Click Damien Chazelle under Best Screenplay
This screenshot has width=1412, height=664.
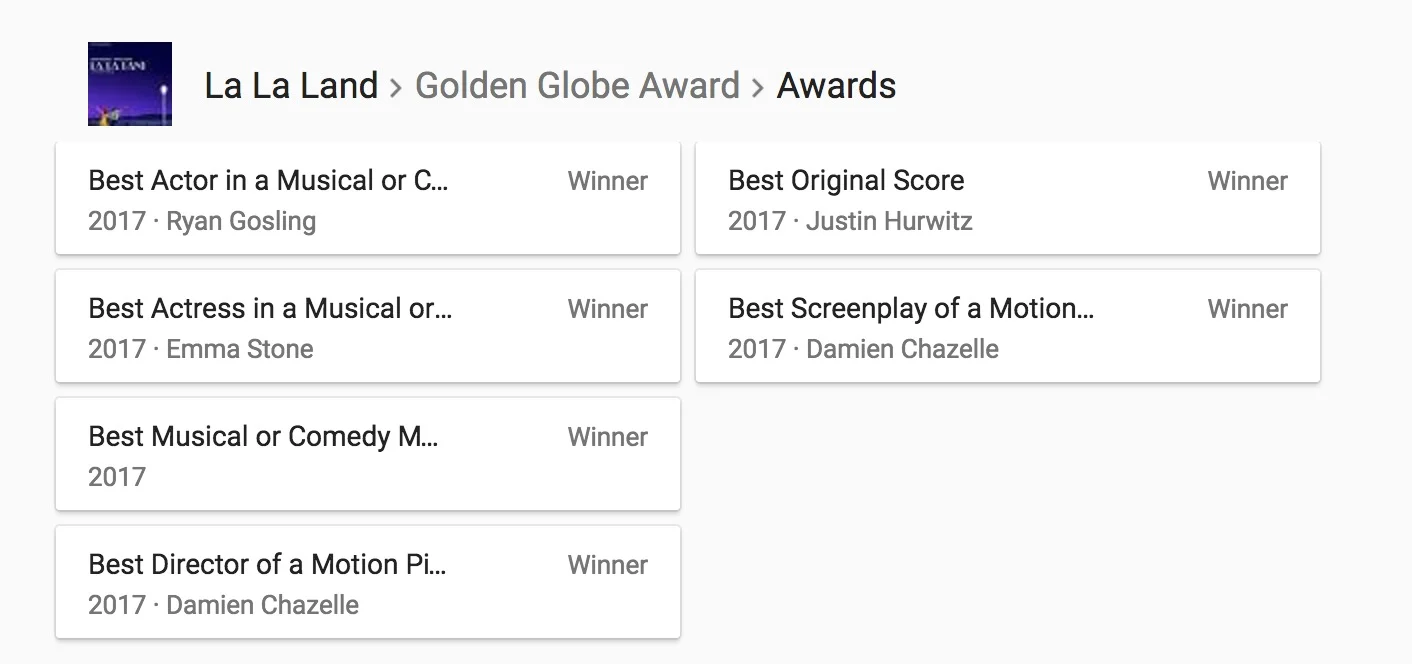coord(902,349)
